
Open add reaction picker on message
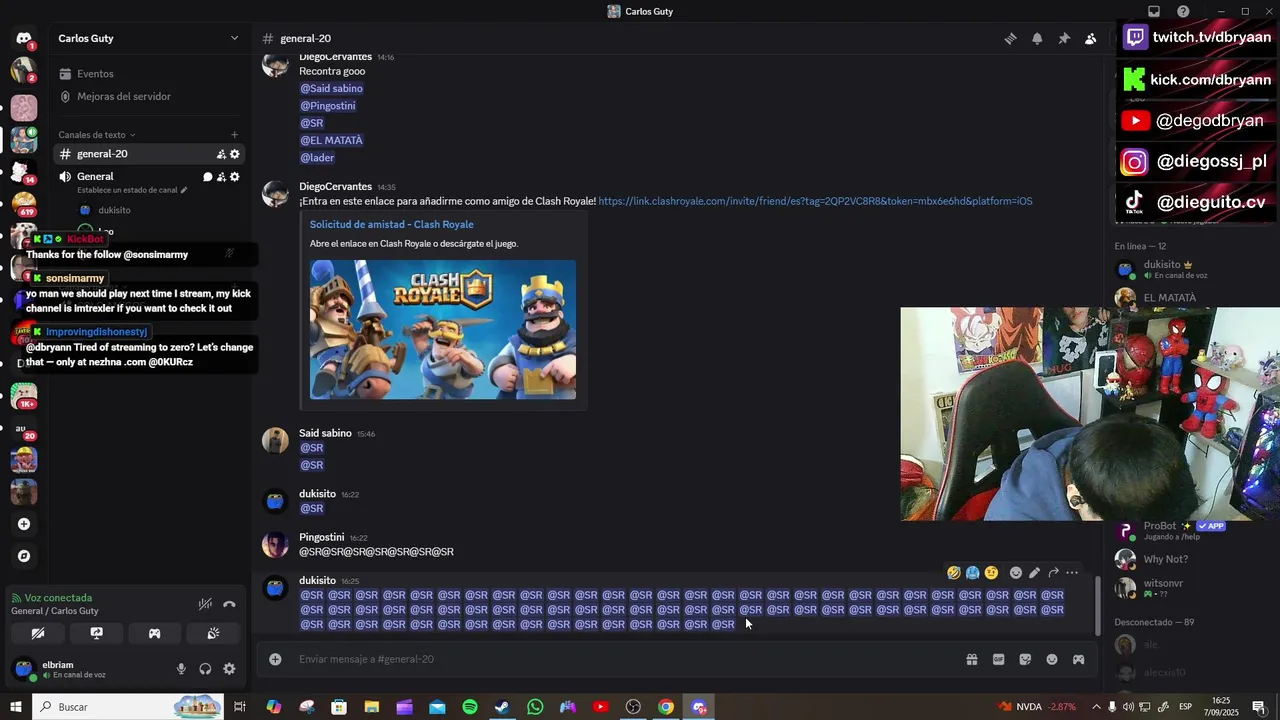(1016, 573)
